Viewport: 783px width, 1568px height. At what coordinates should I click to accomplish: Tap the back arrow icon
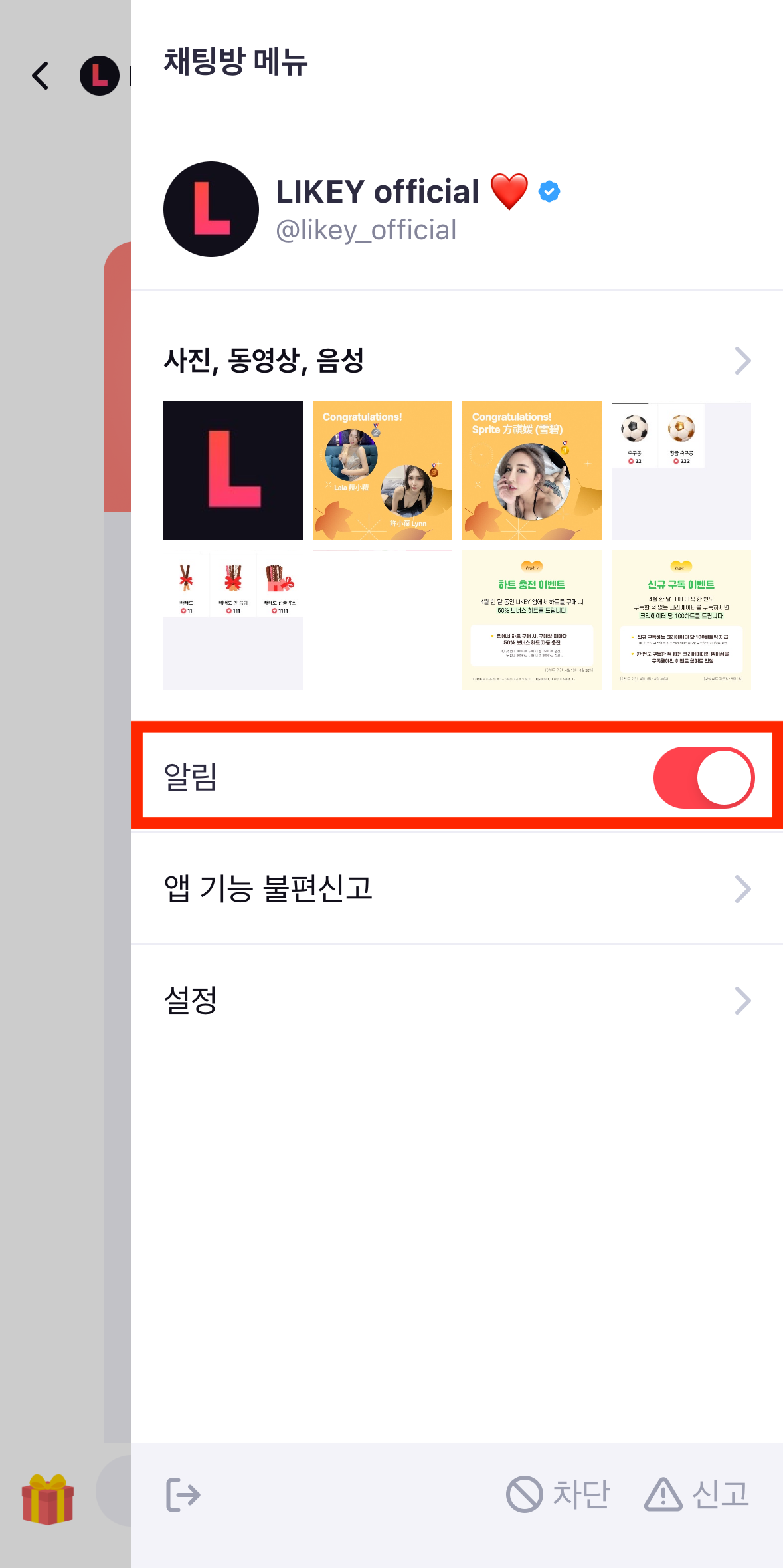coord(41,76)
